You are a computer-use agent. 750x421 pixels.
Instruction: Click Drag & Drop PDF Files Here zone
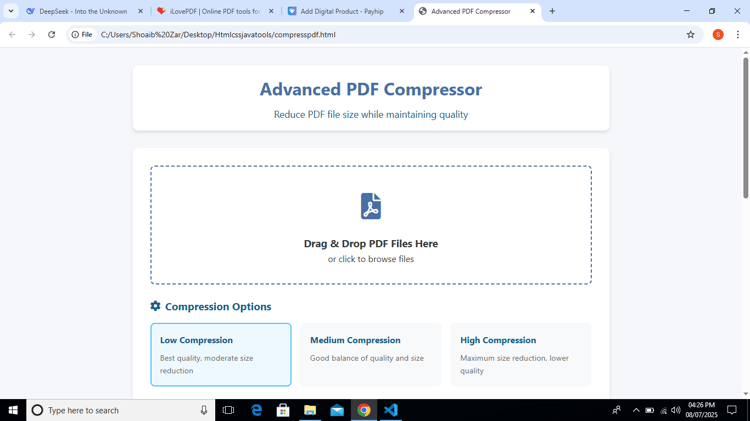coord(371,225)
